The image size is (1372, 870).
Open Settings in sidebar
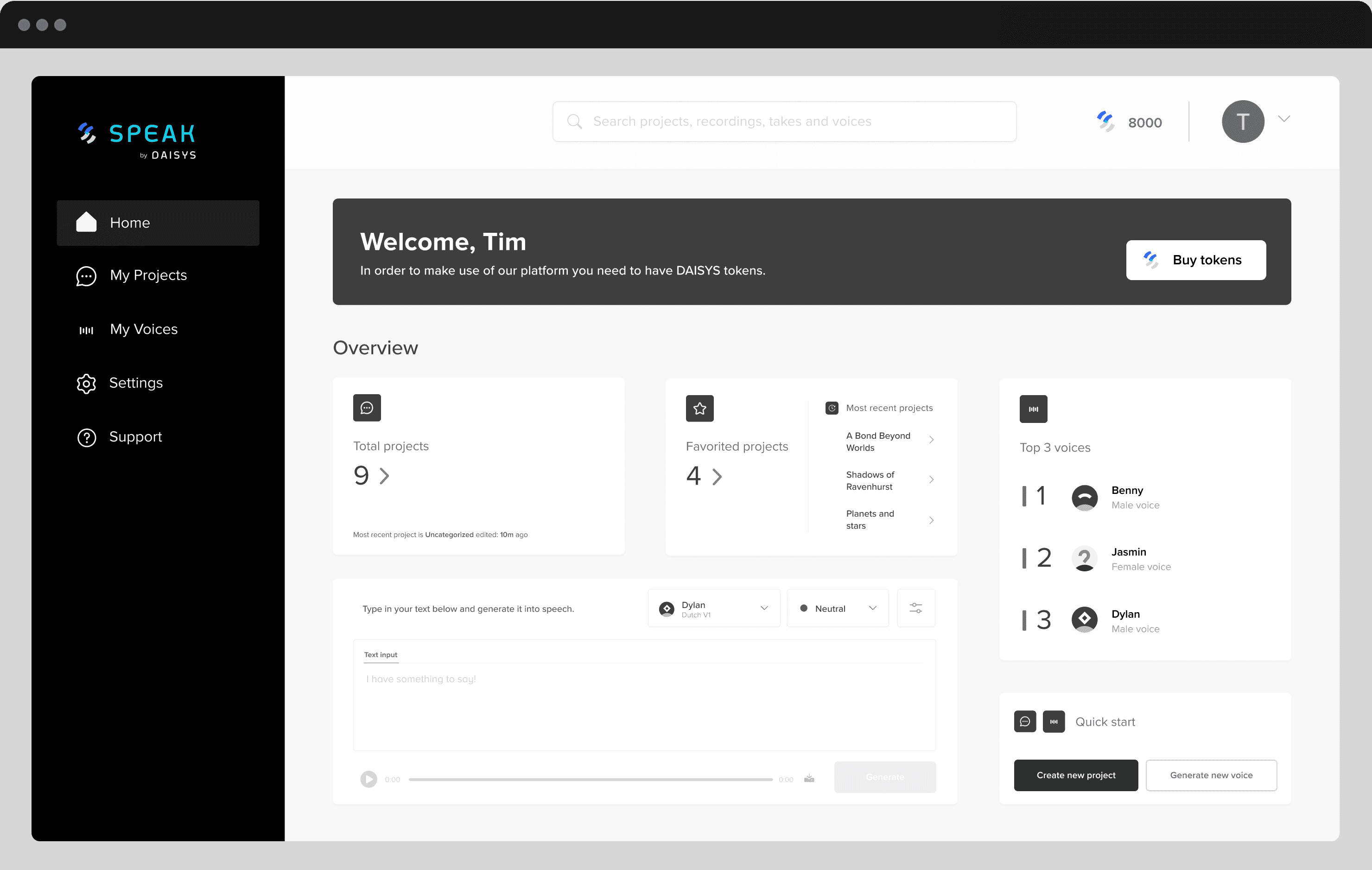coord(136,383)
